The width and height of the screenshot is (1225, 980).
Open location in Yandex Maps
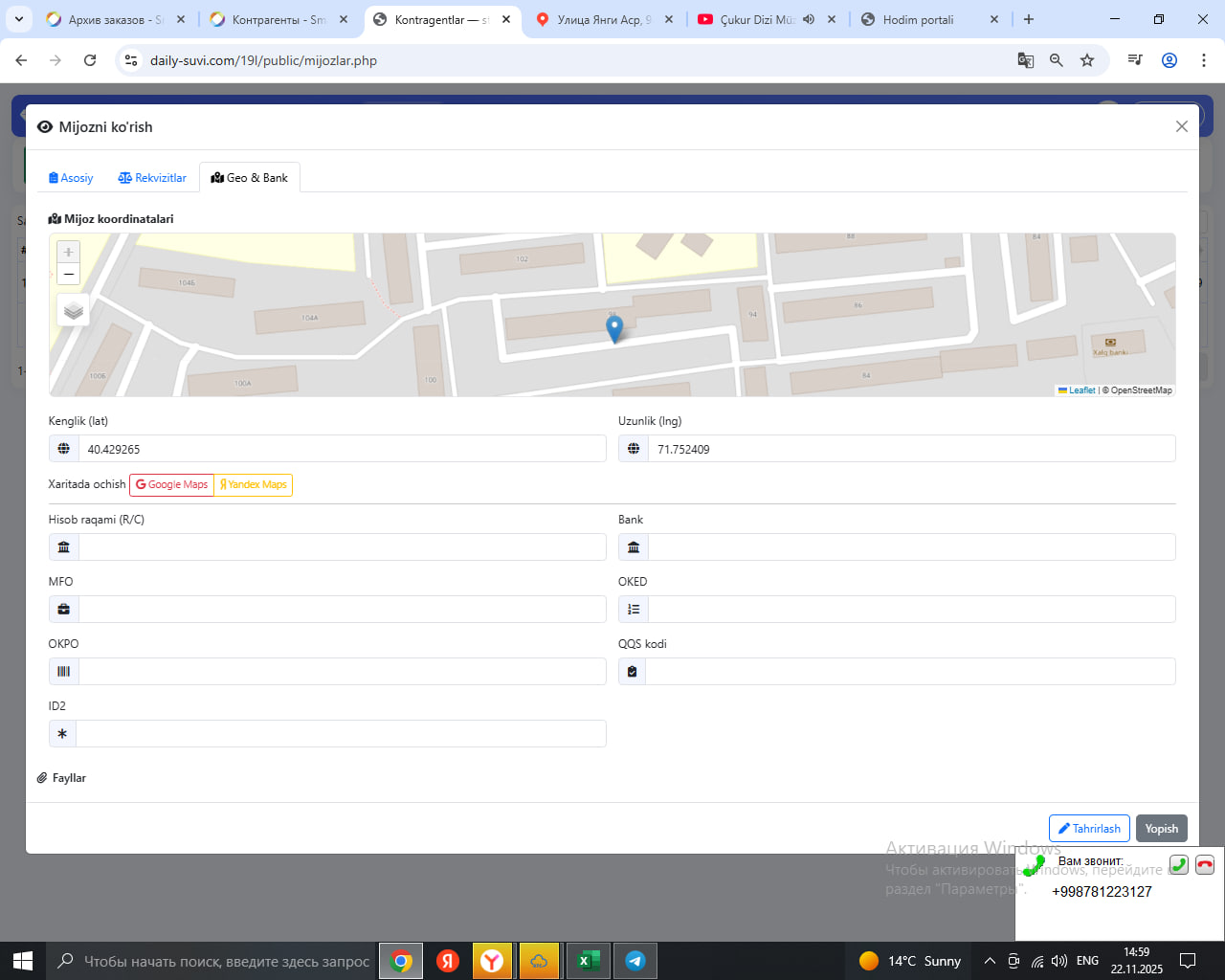click(254, 485)
